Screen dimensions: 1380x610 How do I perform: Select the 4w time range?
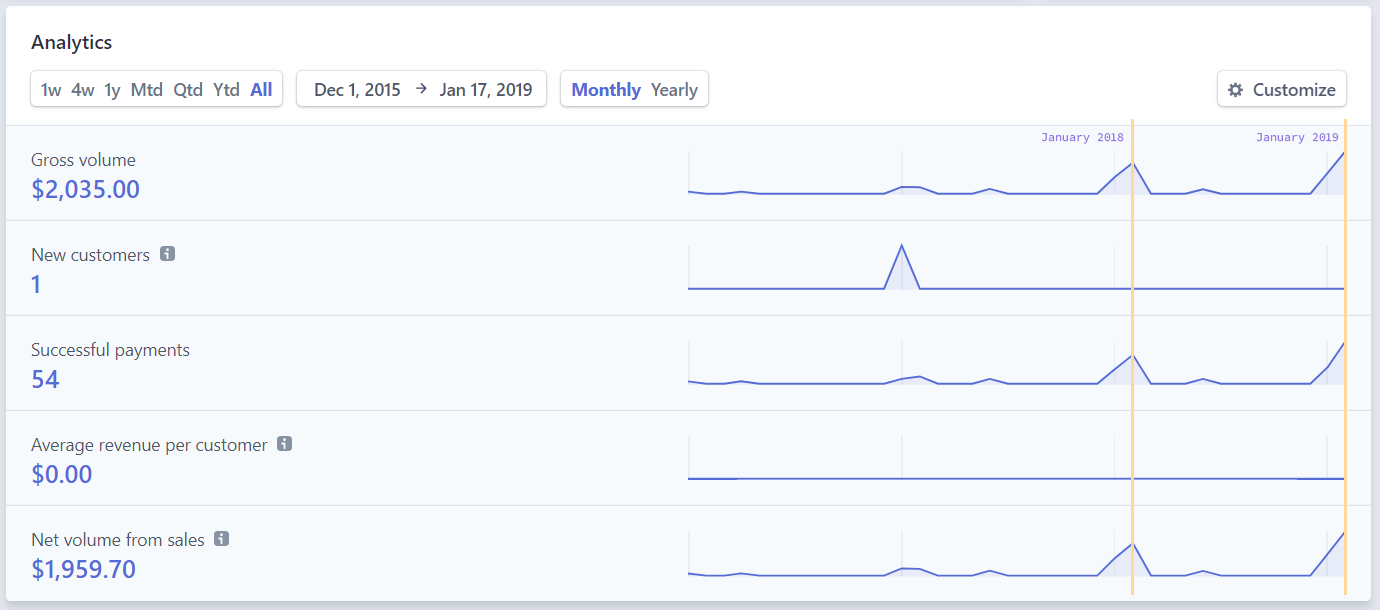pos(83,90)
